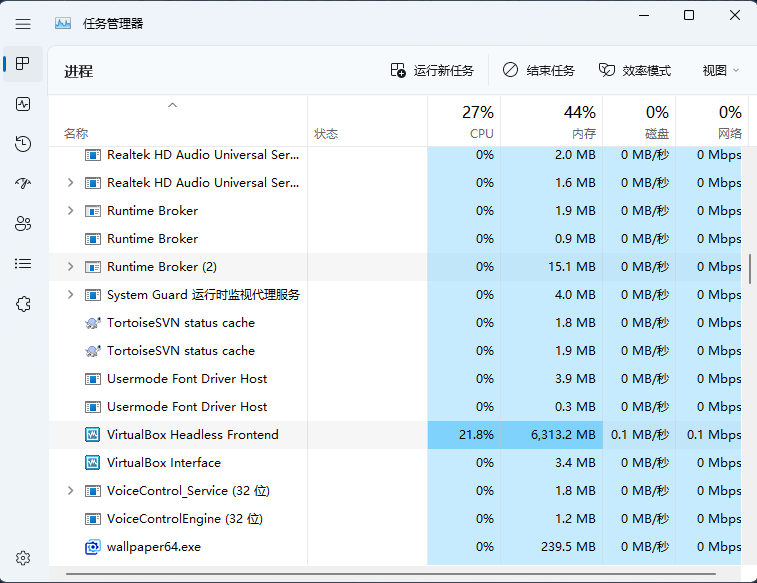Open the Performance page in sidebar
The width and height of the screenshot is (757, 583).
(x=23, y=104)
